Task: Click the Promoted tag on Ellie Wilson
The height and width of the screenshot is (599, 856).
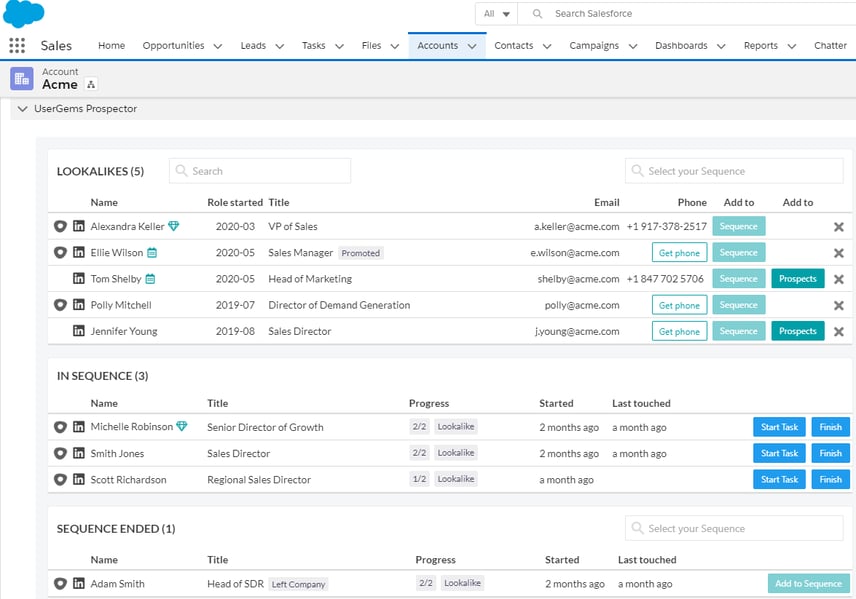Action: (360, 253)
